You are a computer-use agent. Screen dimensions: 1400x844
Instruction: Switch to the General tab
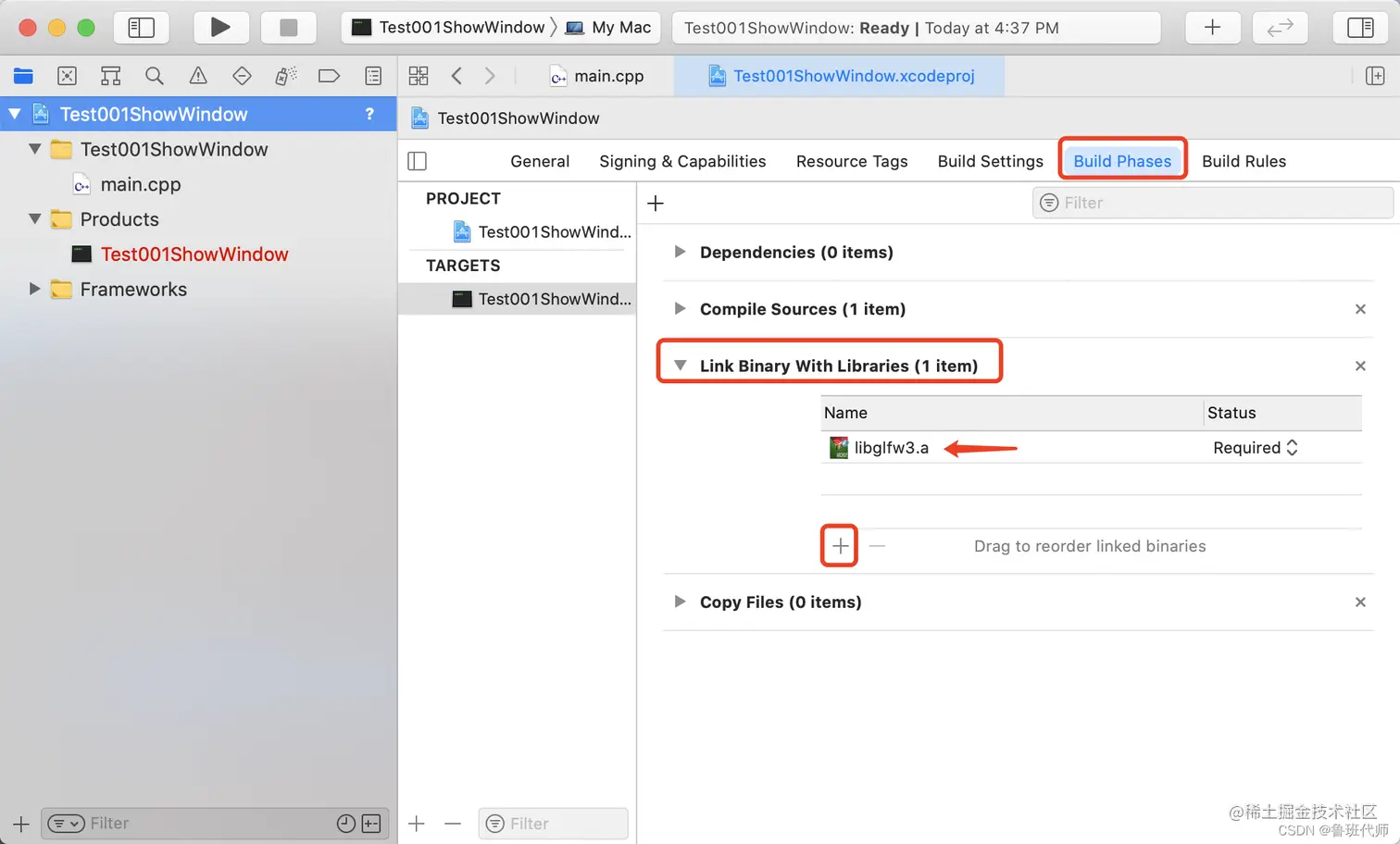click(540, 161)
